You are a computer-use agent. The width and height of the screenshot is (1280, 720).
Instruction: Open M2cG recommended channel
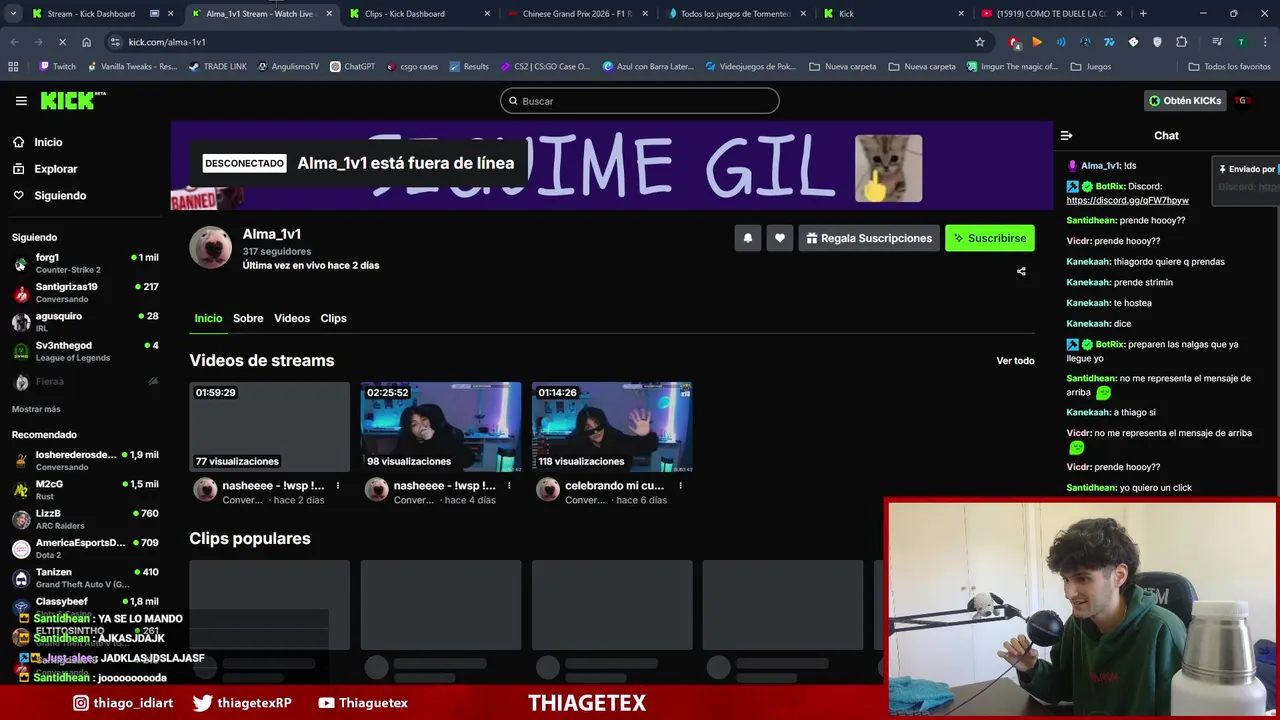click(x=84, y=490)
